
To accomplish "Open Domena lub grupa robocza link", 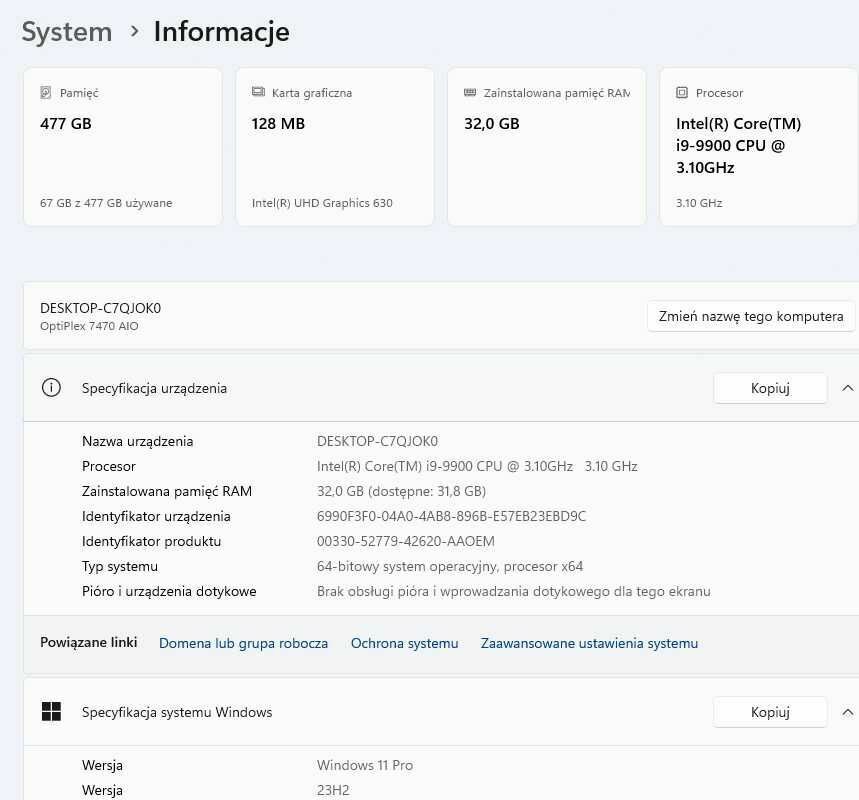I will coord(243,643).
